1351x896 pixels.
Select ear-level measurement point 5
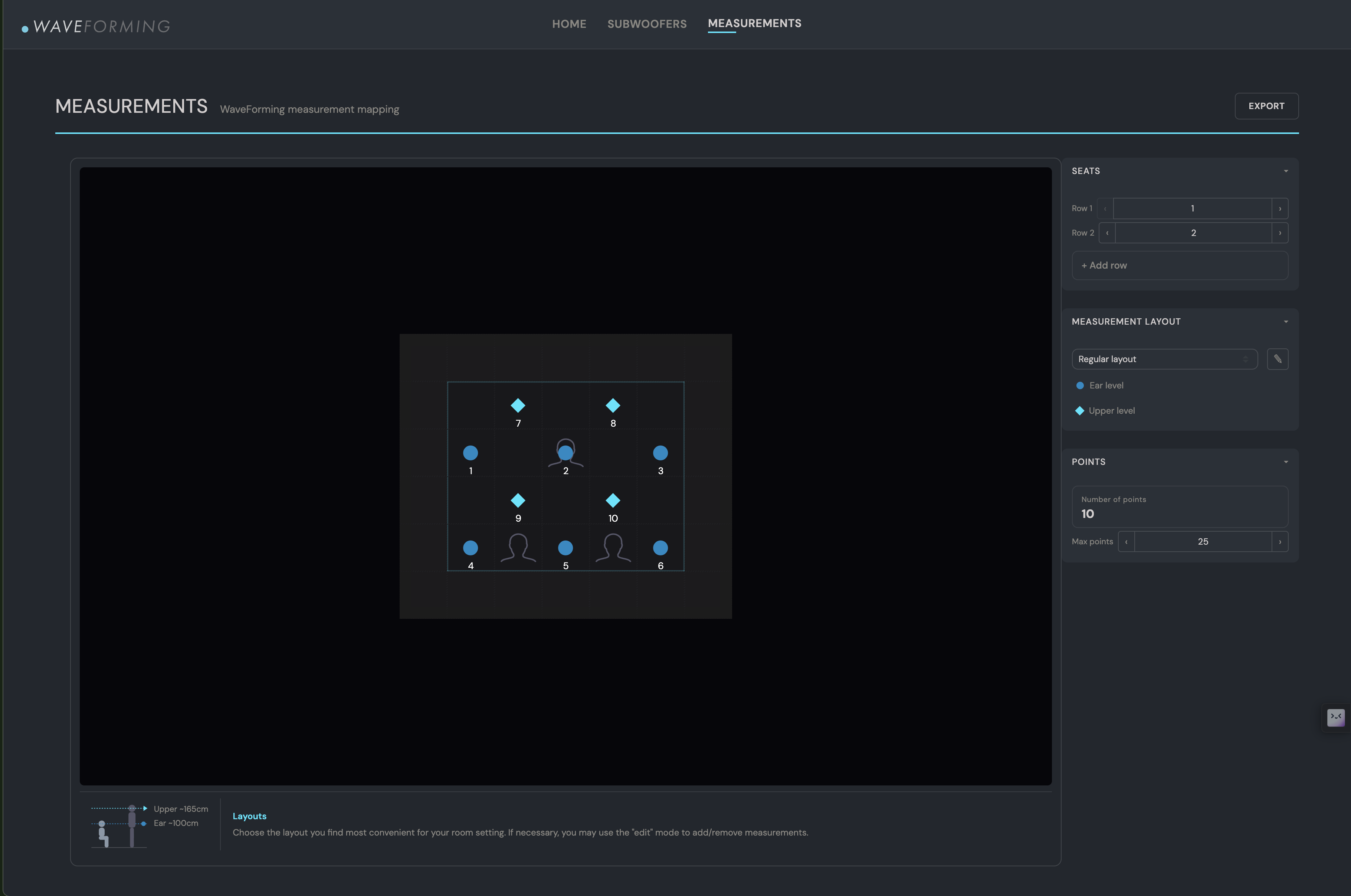pos(565,548)
